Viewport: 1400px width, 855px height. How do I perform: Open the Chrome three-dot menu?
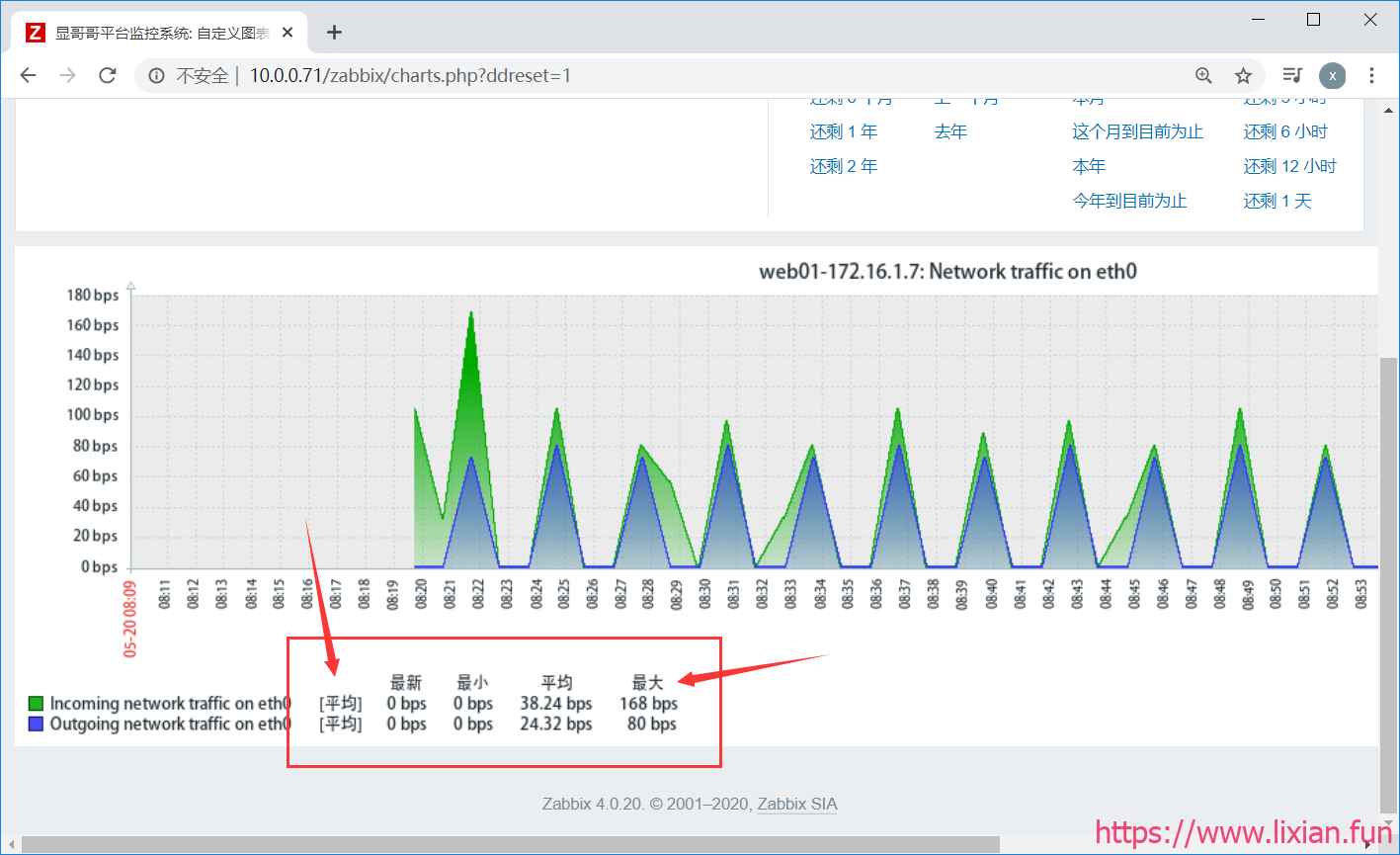(x=1371, y=75)
